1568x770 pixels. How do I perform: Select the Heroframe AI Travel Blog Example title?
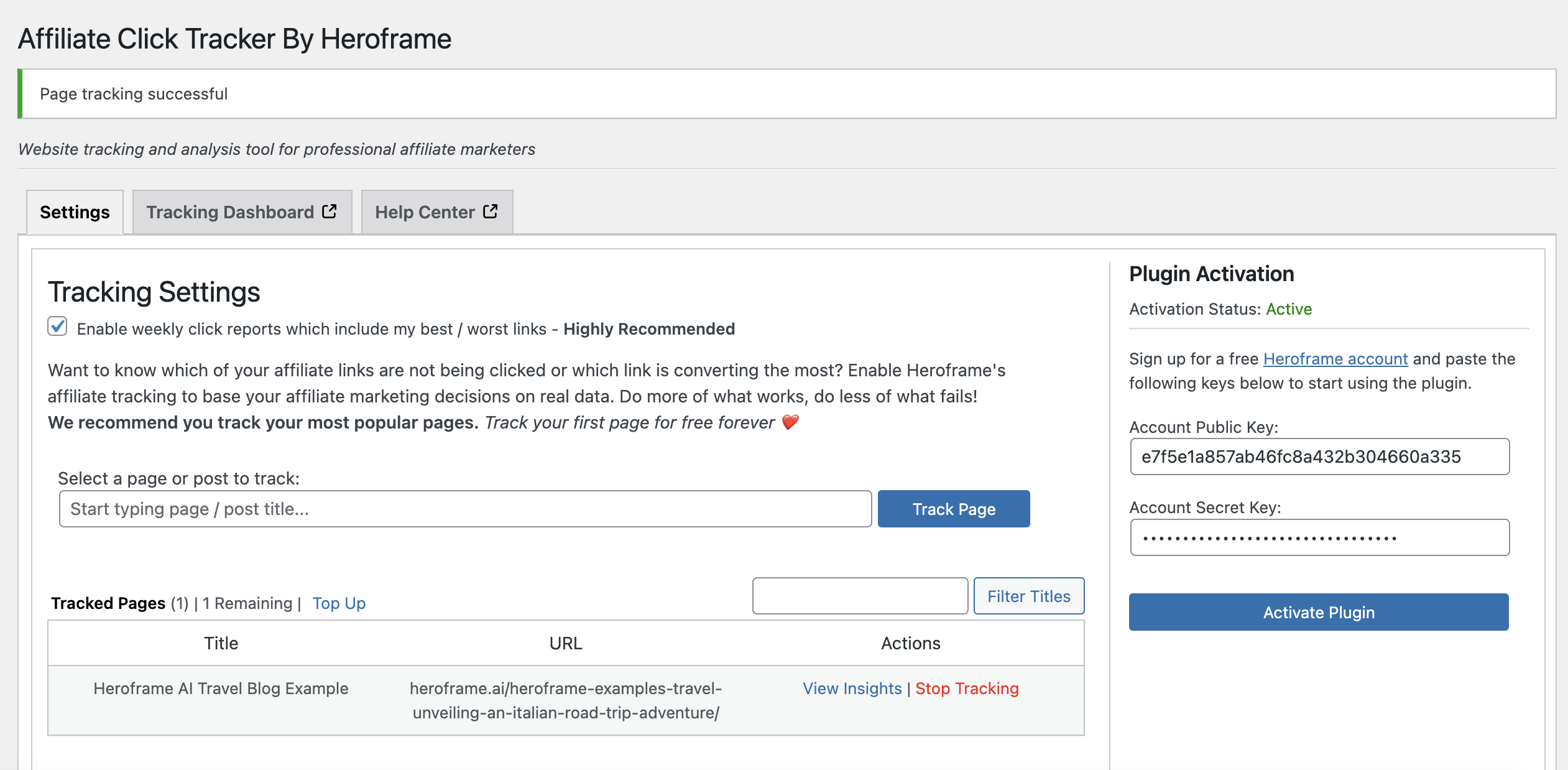pos(221,689)
